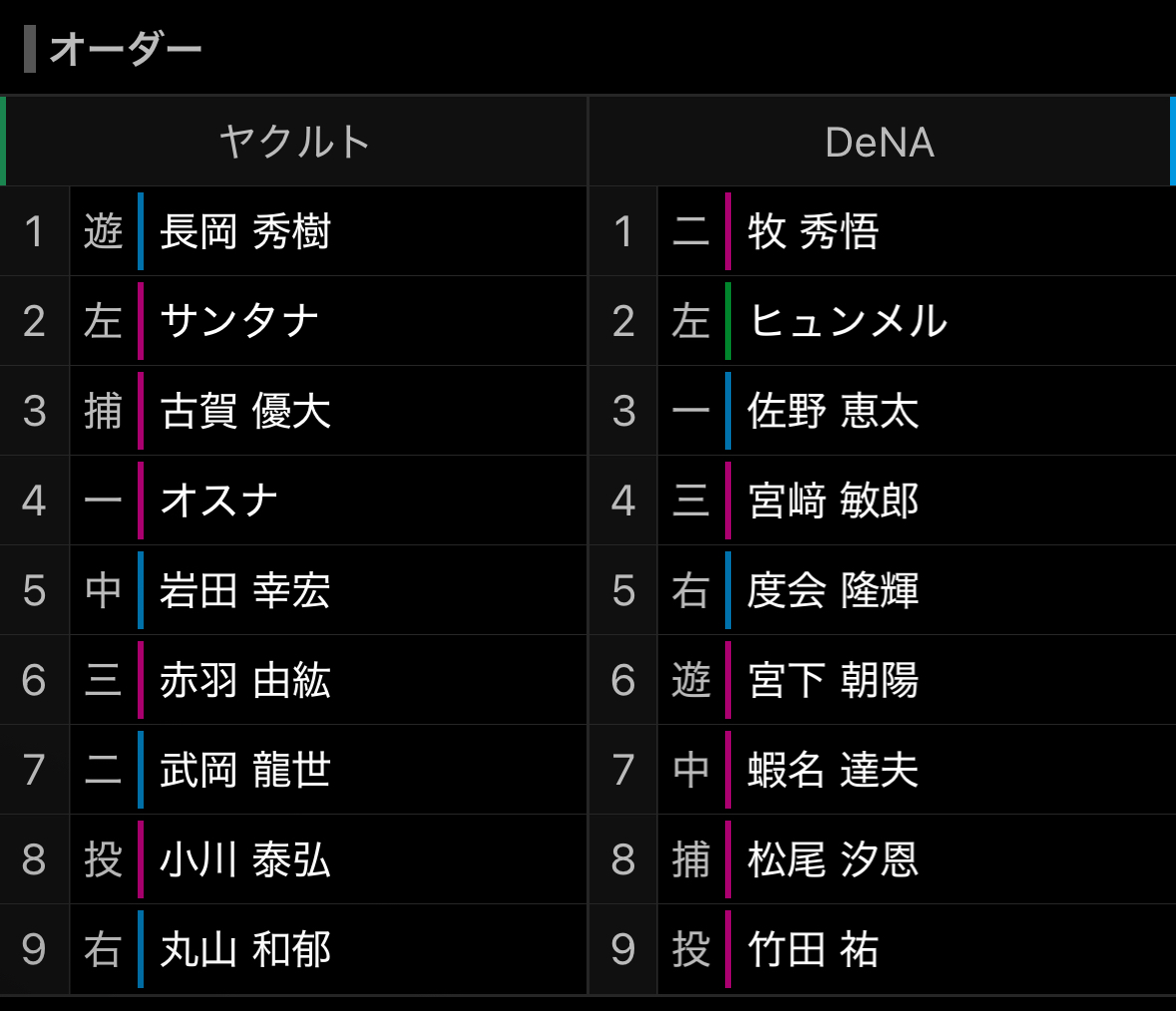Image resolution: width=1176 pixels, height=1011 pixels.
Task: Select the ヤクルト team header
Action: [x=294, y=142]
